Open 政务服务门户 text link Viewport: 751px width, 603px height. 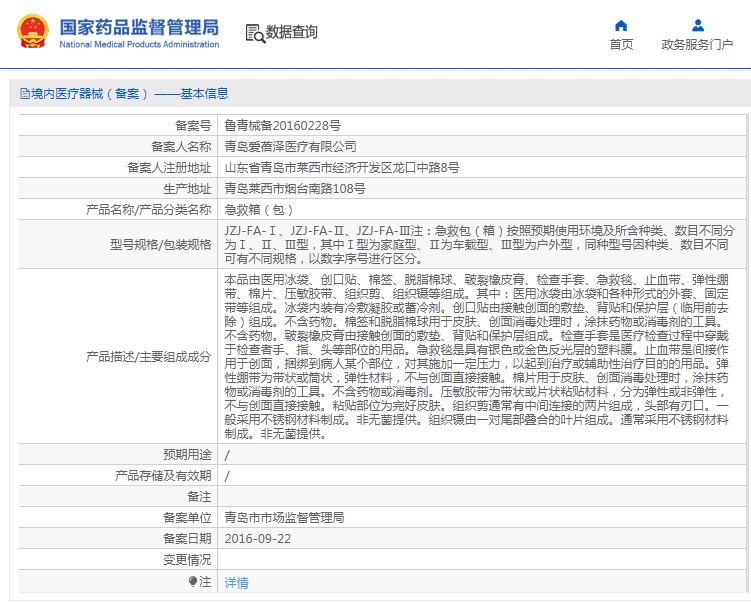click(697, 45)
